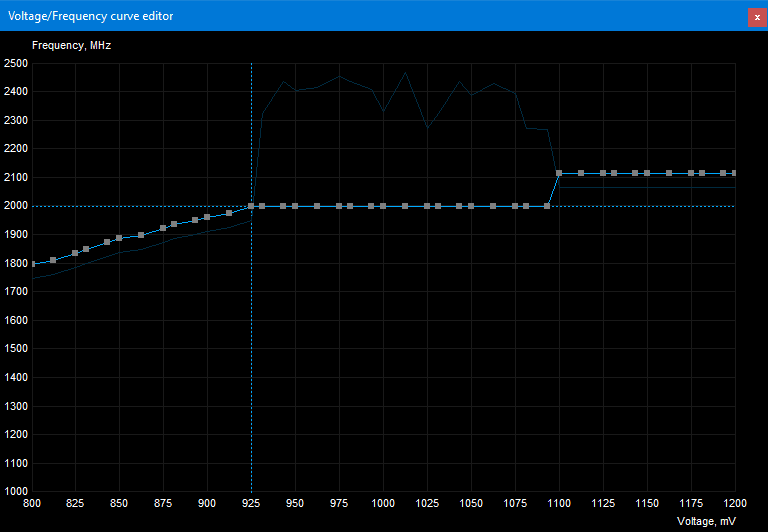Click the 975 voltage axis label
This screenshot has width=768, height=532.
[339, 504]
